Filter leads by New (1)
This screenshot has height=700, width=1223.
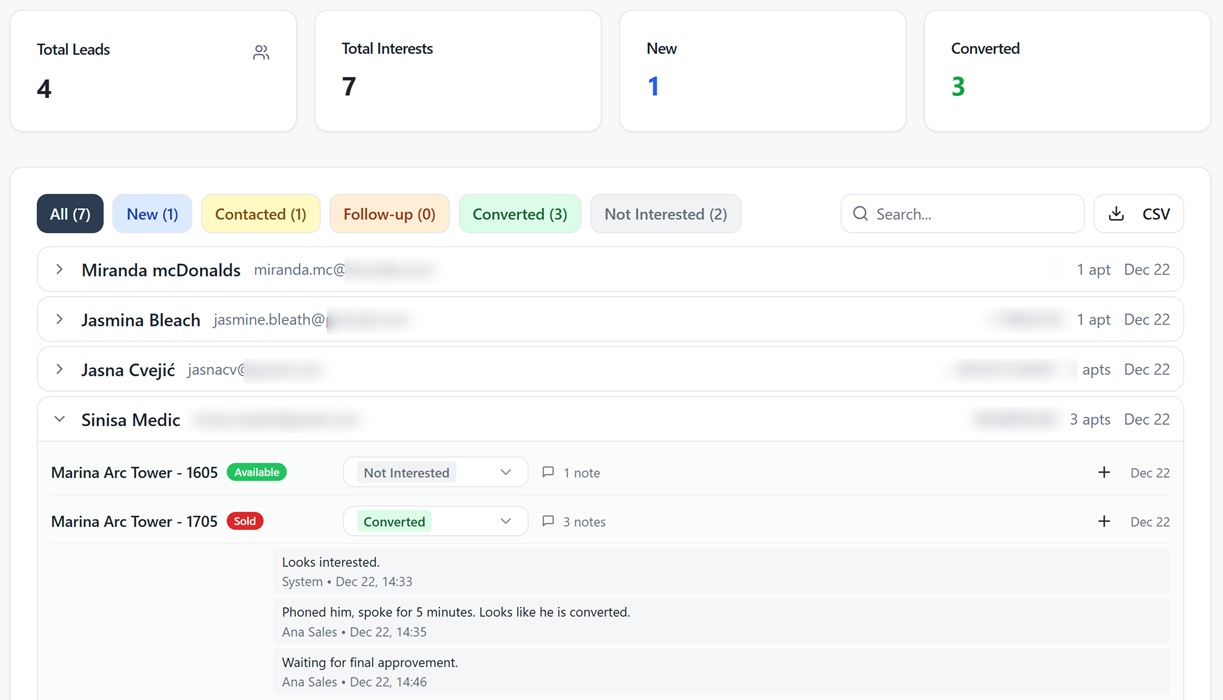coord(152,214)
